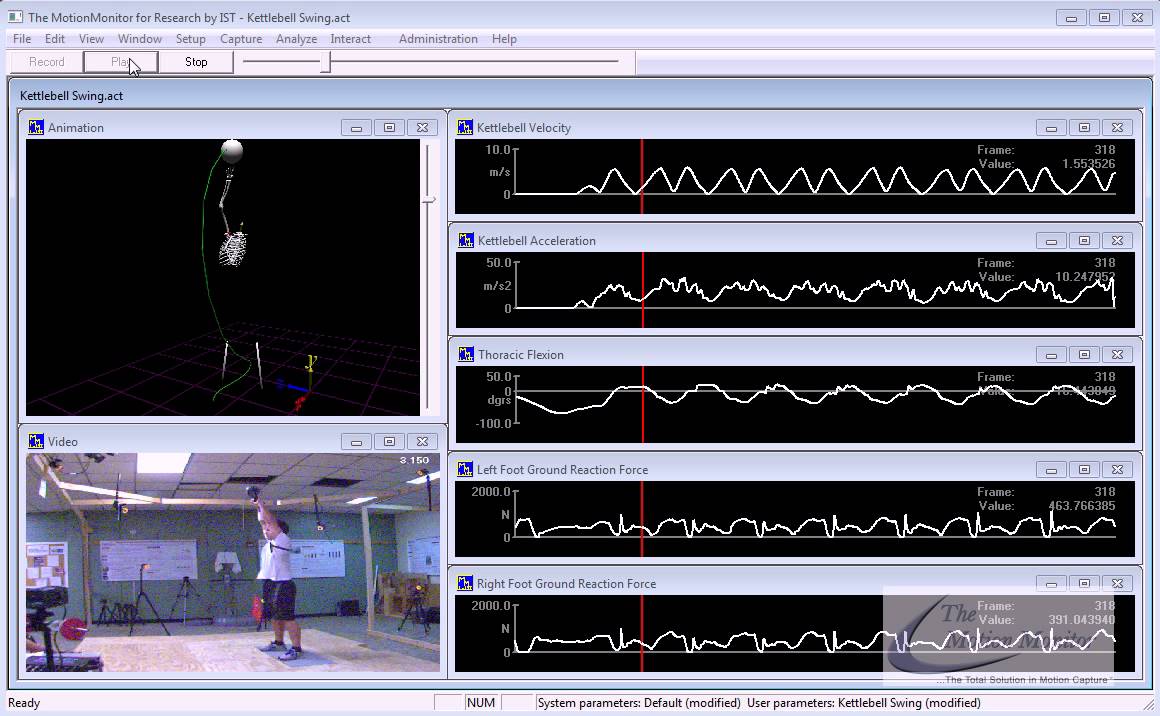
Task: Maximize the Left Foot Ground Reaction Force graph
Action: point(1085,470)
